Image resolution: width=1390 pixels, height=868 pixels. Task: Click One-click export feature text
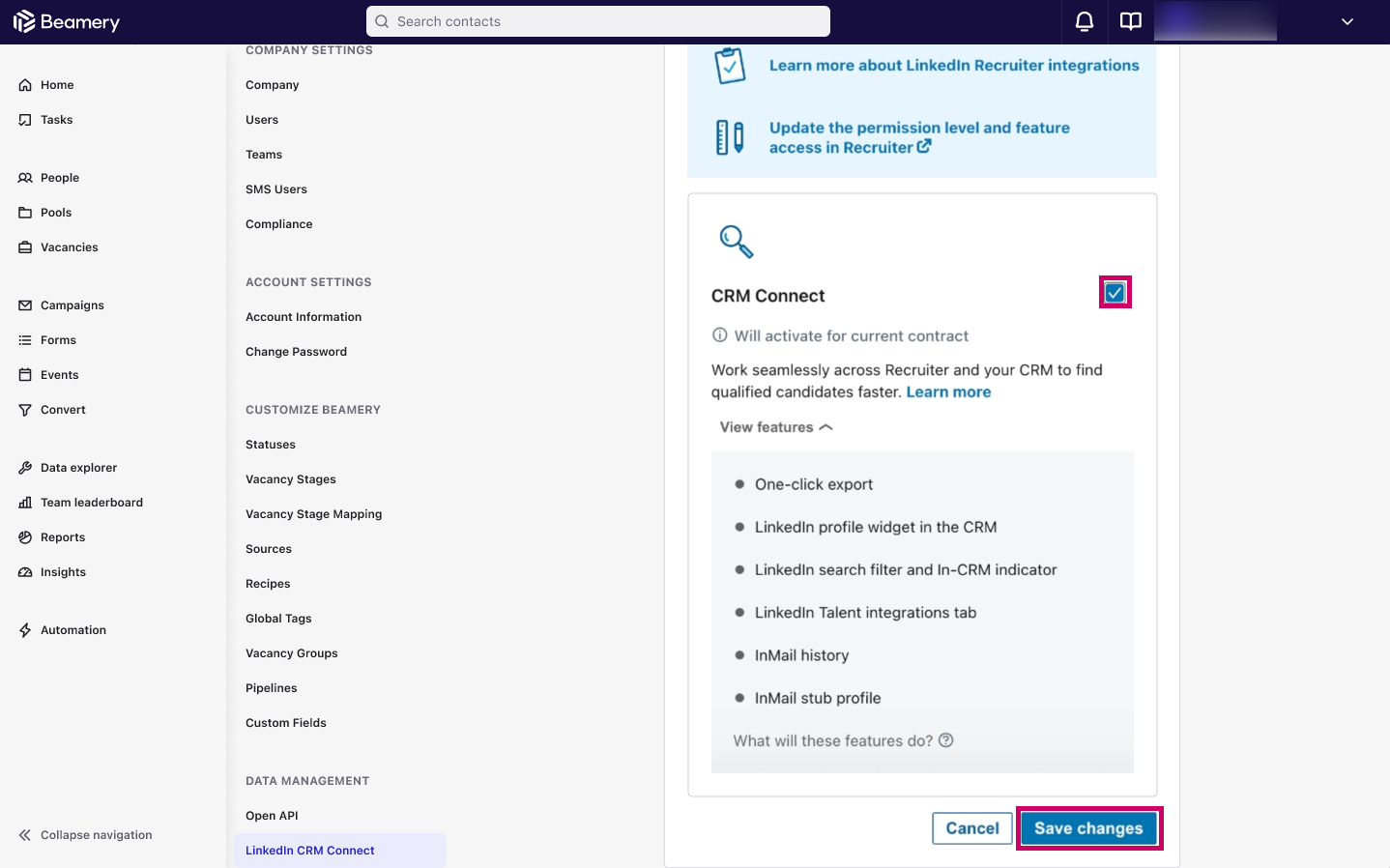(x=814, y=484)
